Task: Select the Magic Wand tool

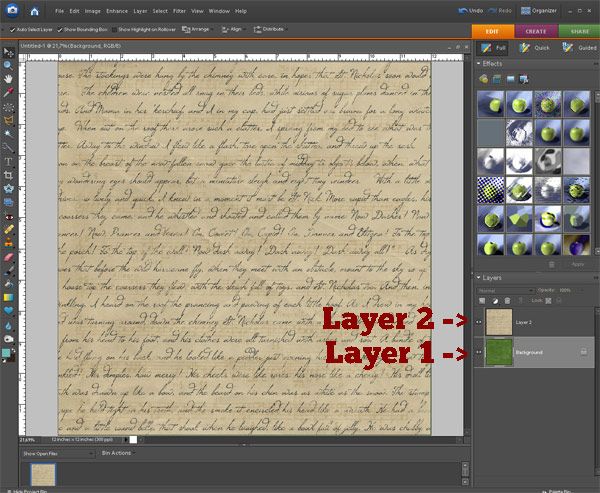Action: 8,134
